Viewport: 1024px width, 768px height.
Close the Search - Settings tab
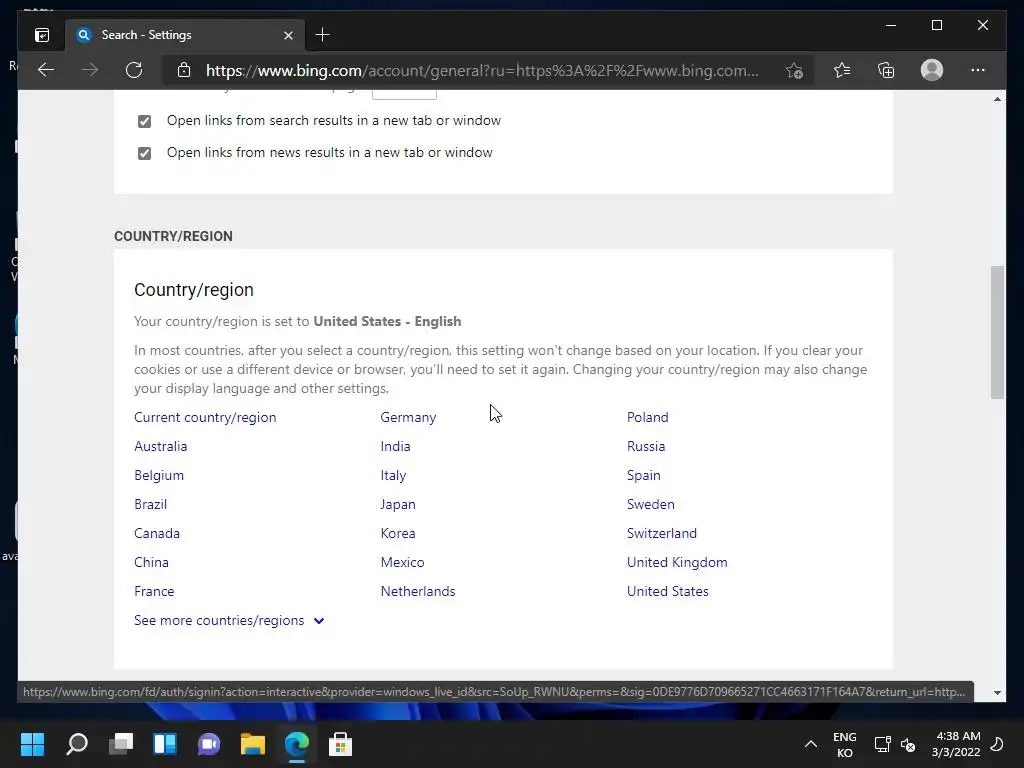pos(289,35)
